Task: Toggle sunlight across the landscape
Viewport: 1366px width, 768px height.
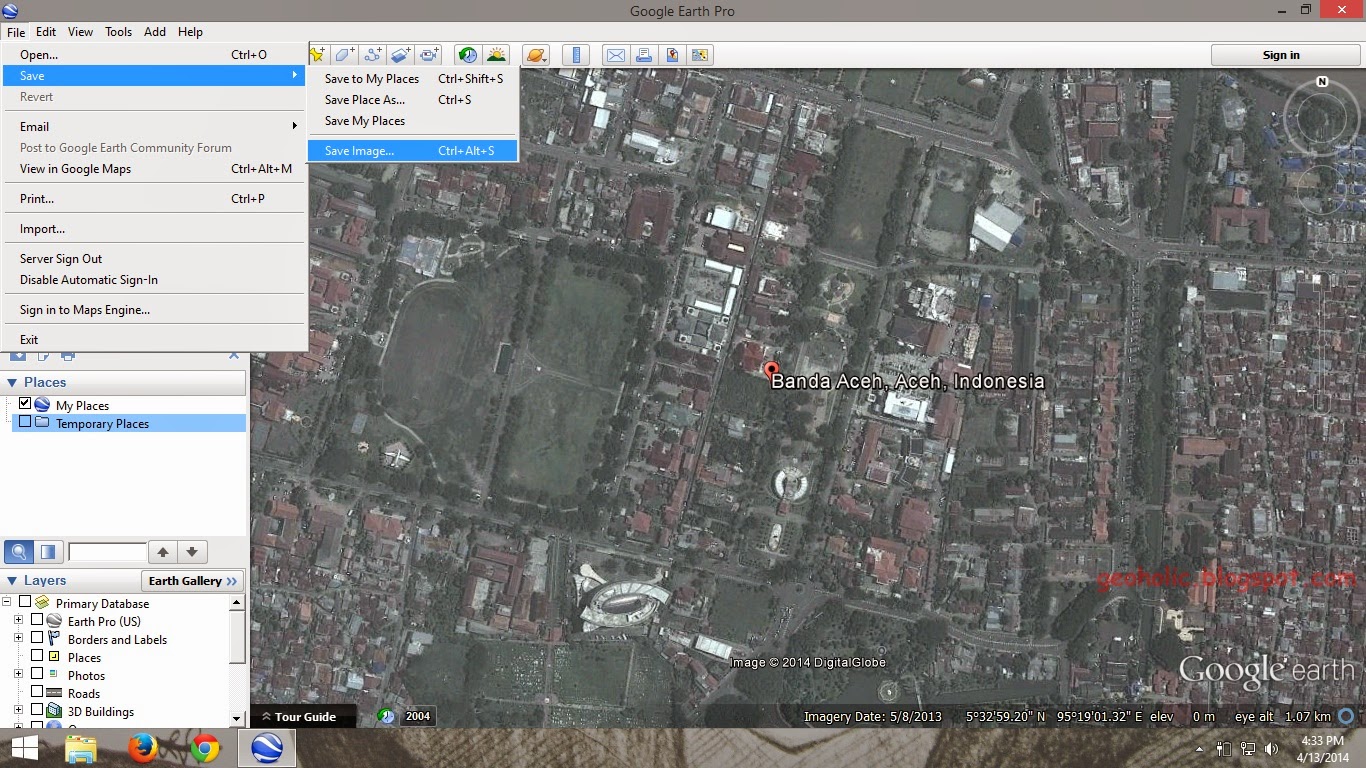Action: [x=497, y=54]
